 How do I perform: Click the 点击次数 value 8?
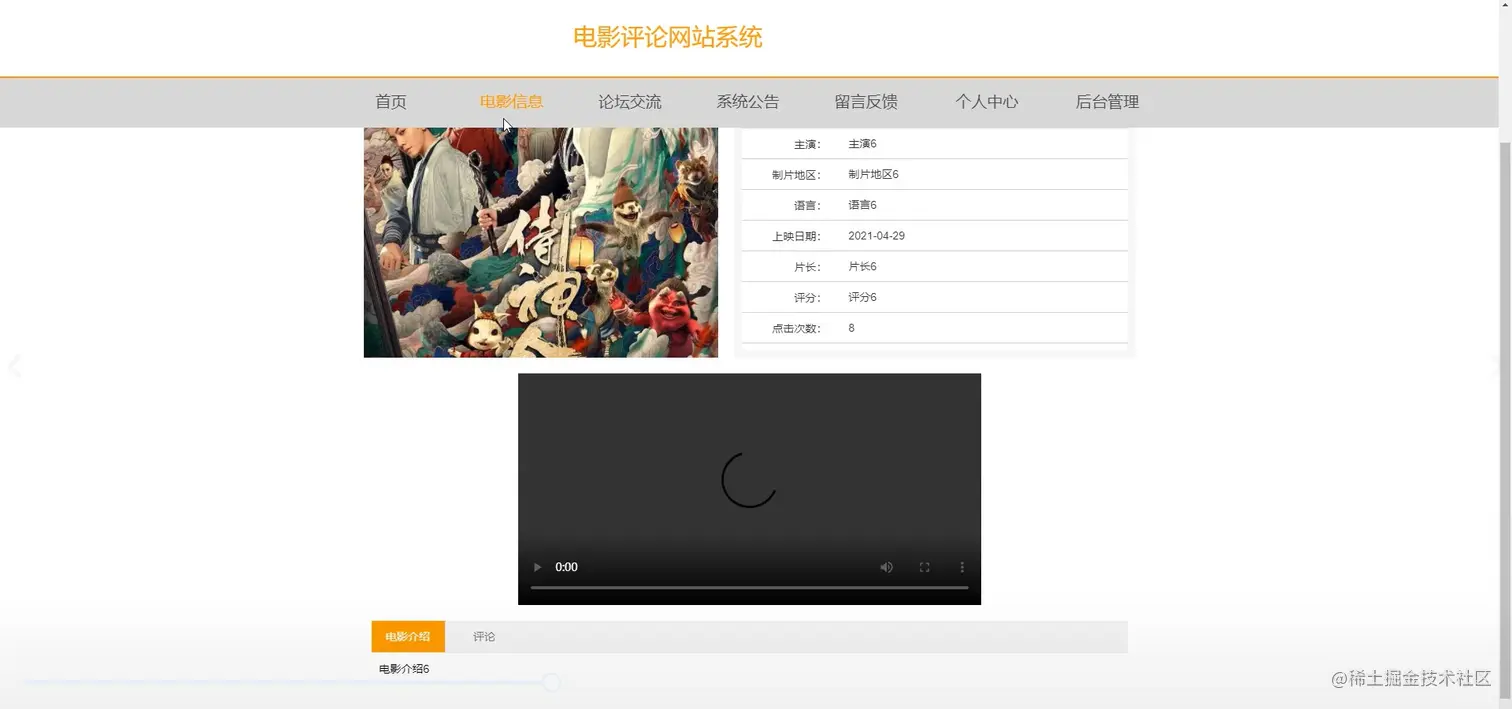(x=851, y=328)
